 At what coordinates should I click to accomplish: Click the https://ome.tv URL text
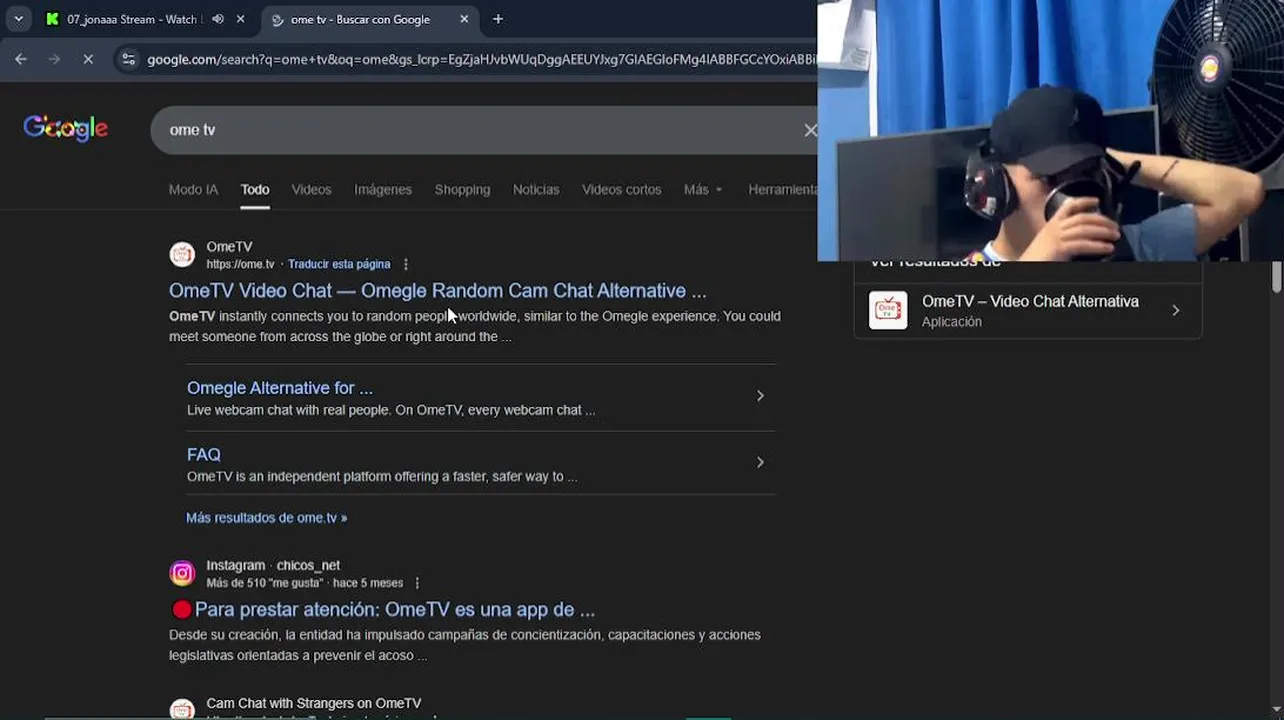[240, 264]
